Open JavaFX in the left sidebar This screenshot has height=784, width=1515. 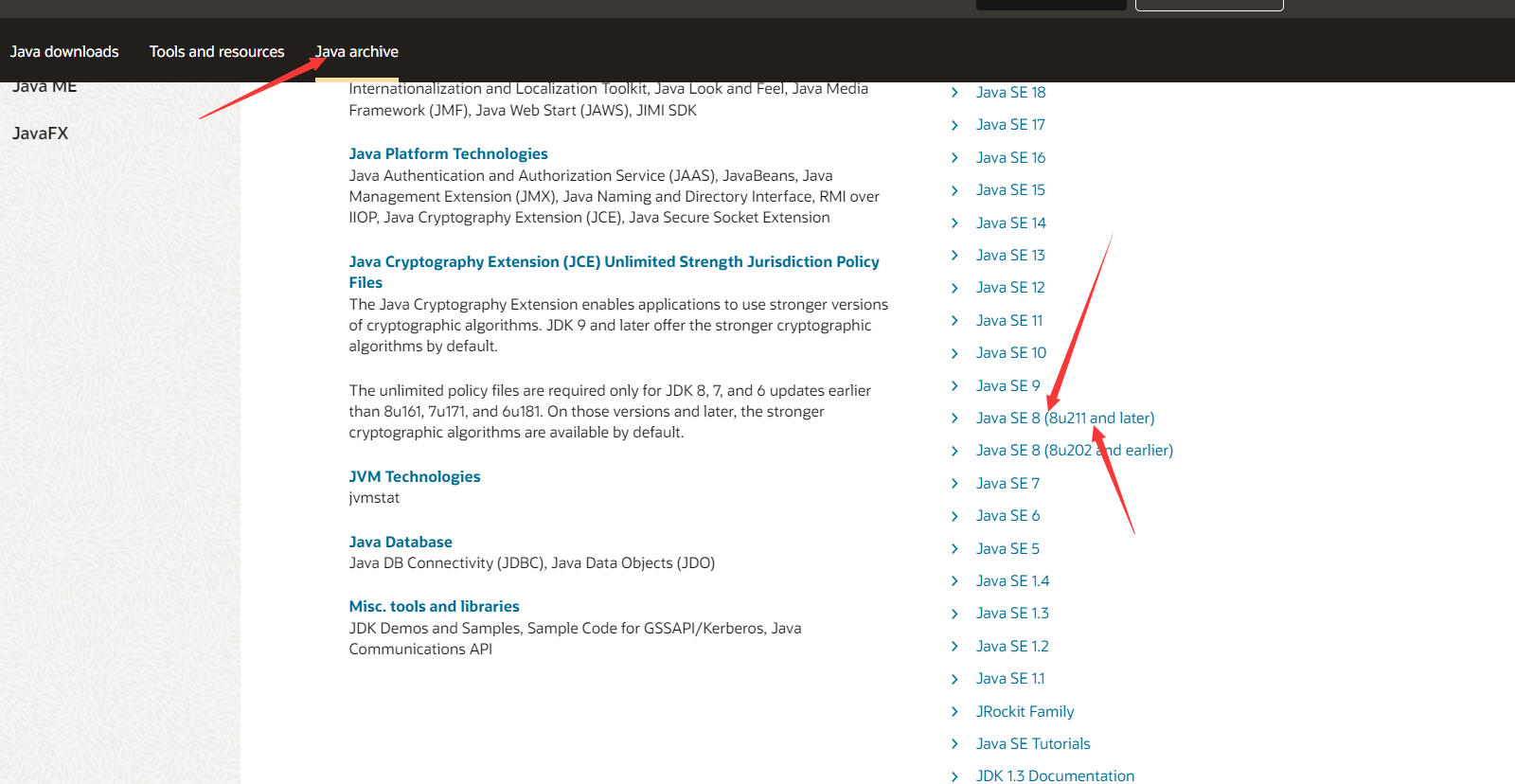coord(41,134)
